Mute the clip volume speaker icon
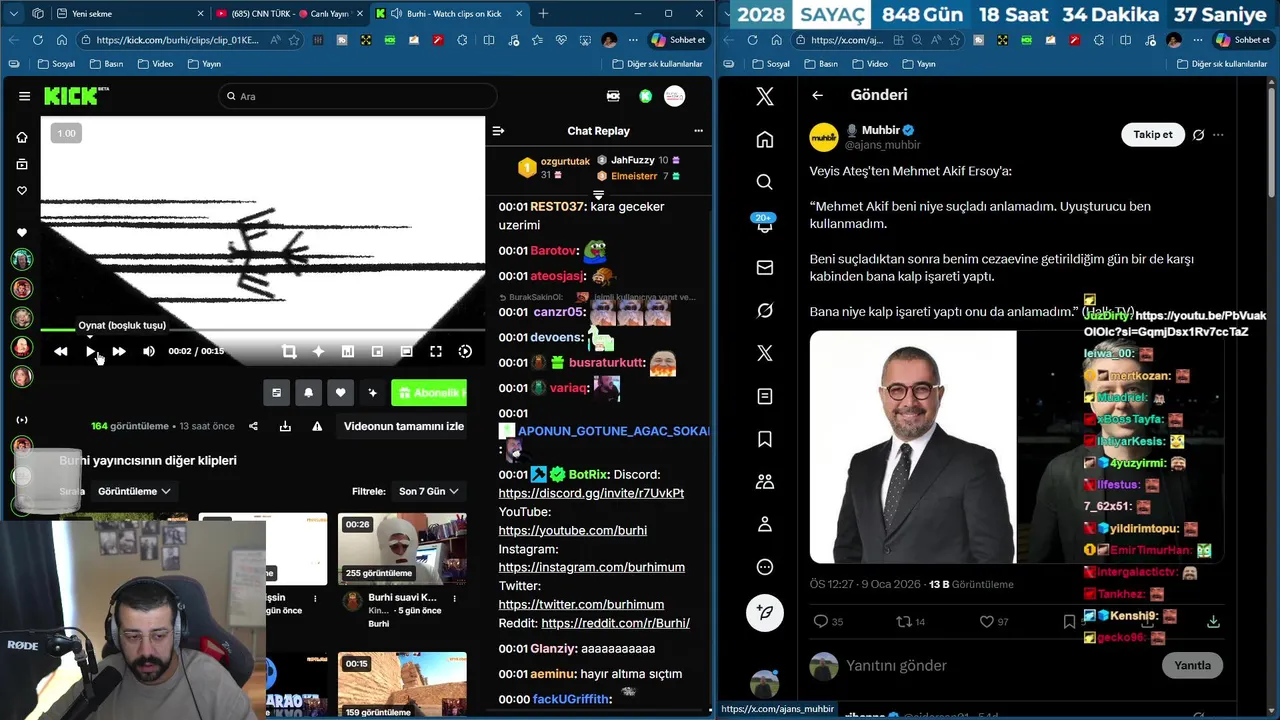Image resolution: width=1280 pixels, height=720 pixels. point(149,351)
